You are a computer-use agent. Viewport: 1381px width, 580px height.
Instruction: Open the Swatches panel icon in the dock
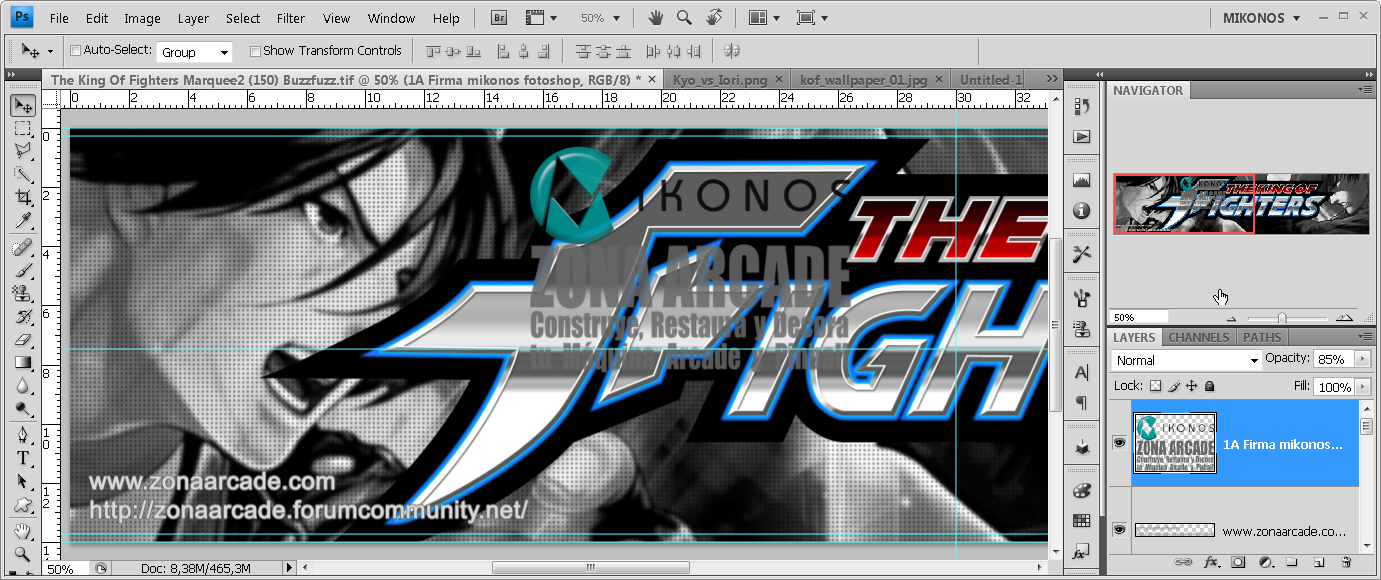1081,521
